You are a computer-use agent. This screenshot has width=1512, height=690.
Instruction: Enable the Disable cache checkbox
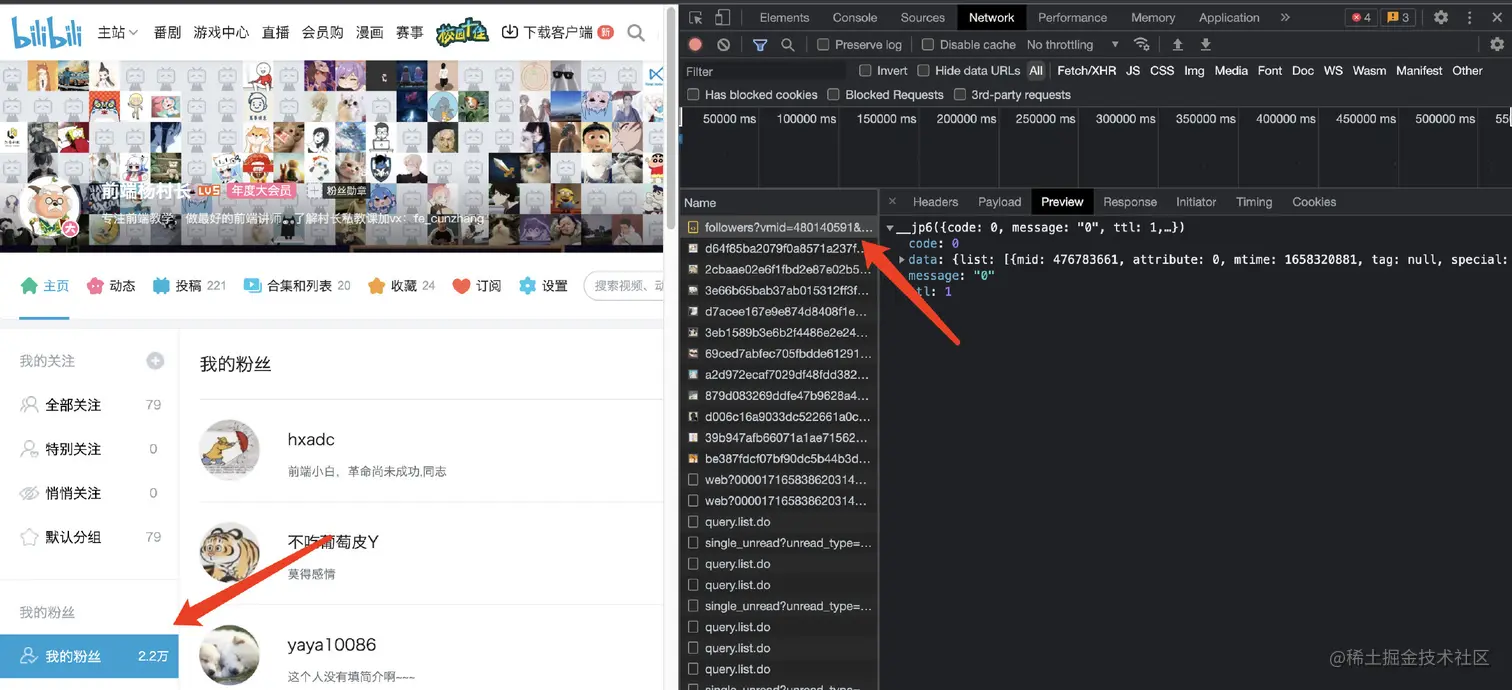click(928, 44)
